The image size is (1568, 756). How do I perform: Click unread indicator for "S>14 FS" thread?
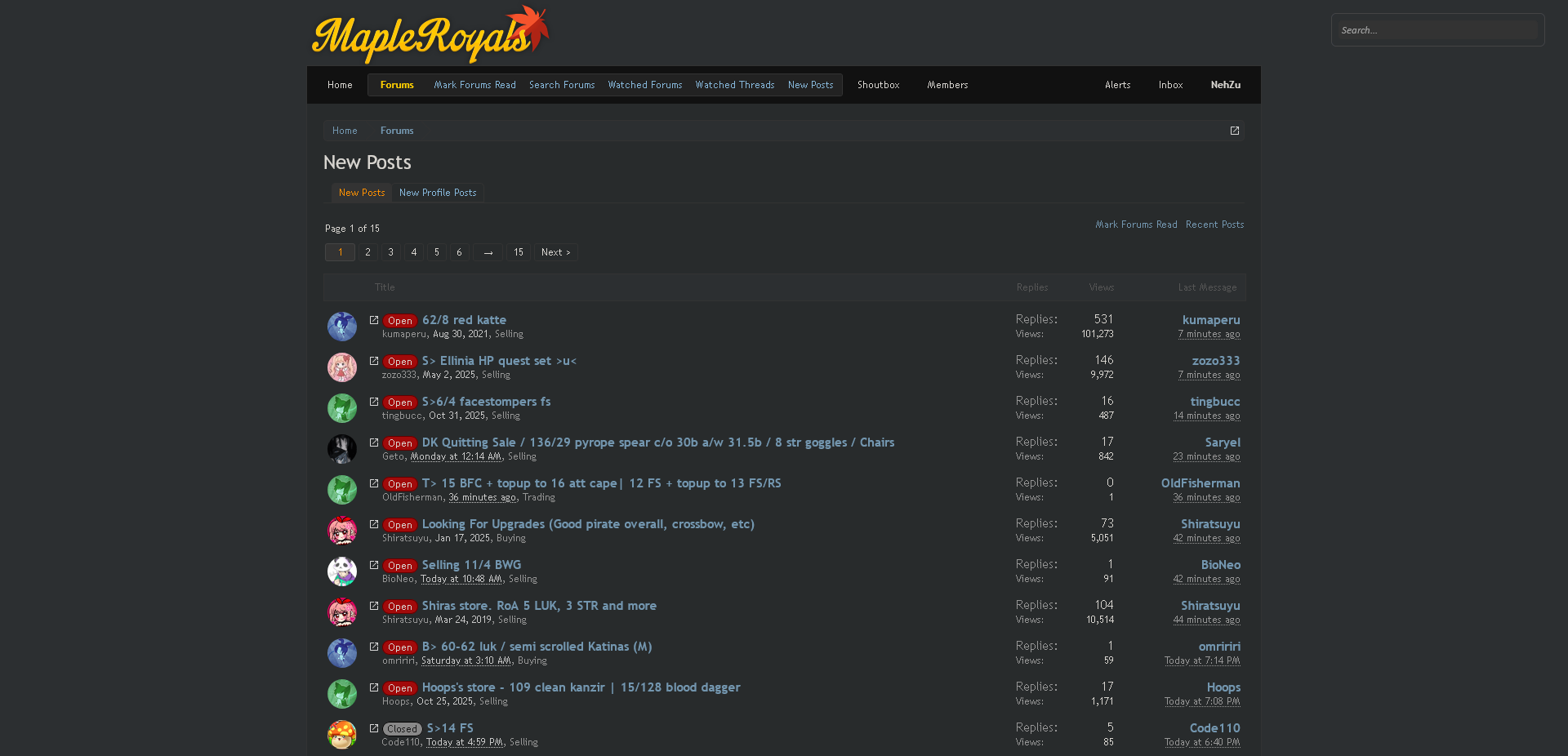[x=374, y=728]
